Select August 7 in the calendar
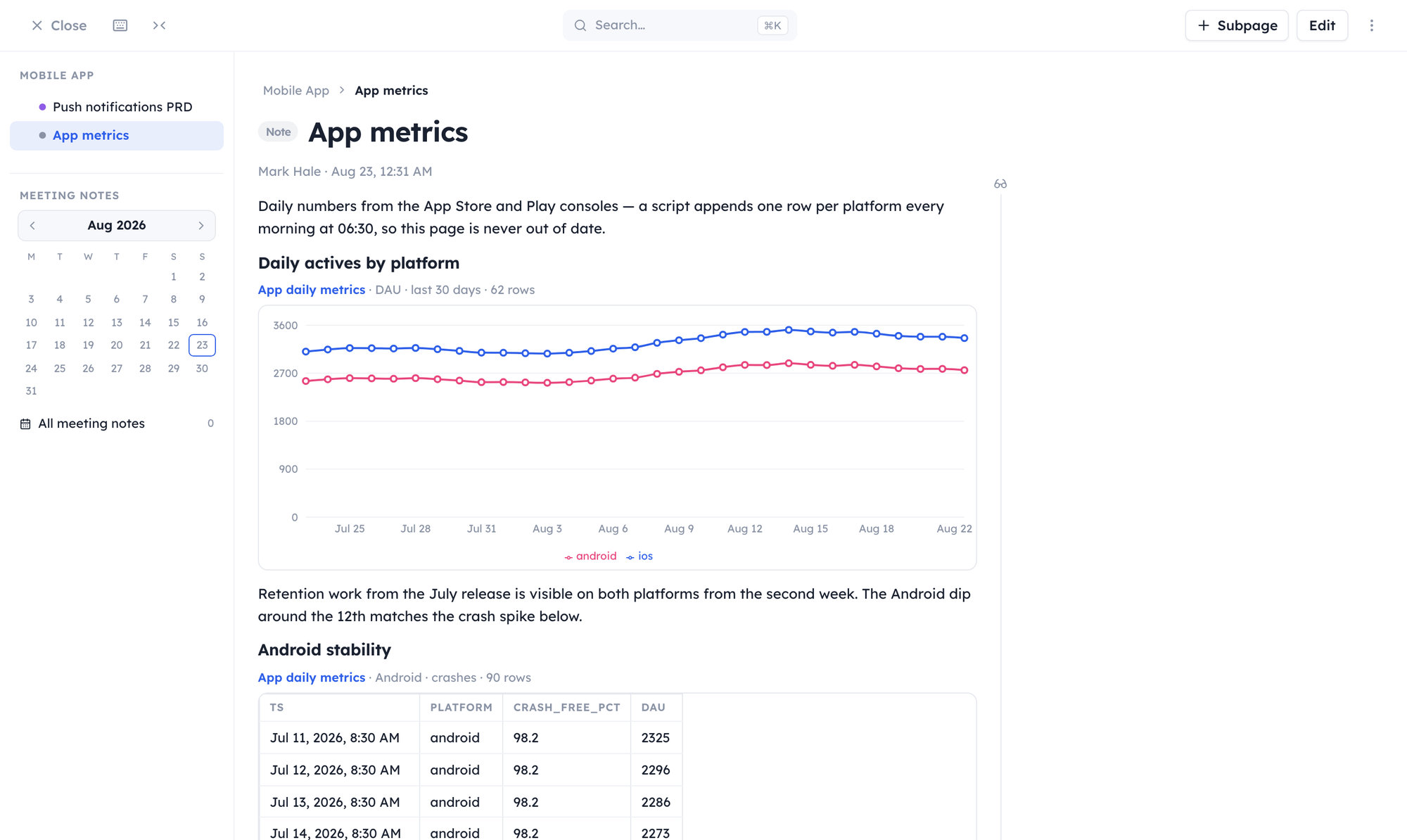The image size is (1407, 840). pos(145,300)
